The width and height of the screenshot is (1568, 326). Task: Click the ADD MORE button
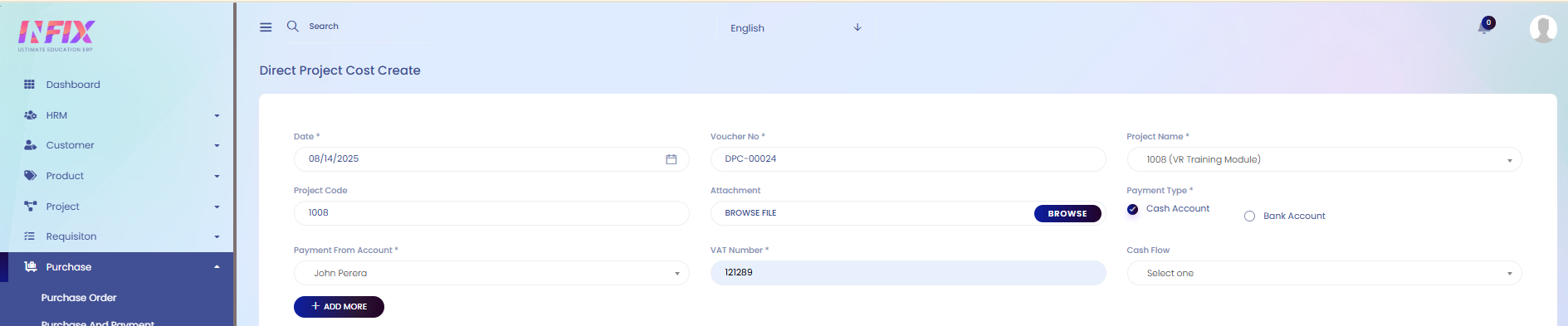click(339, 307)
